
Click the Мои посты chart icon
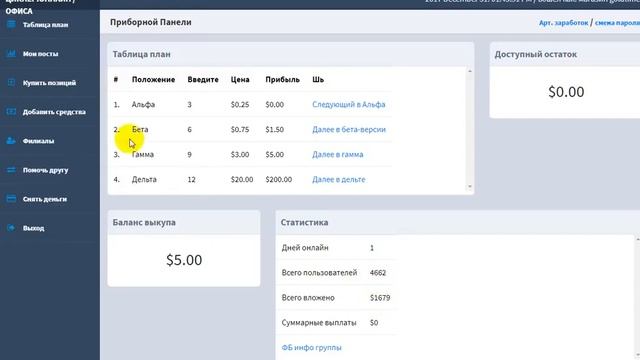11,53
